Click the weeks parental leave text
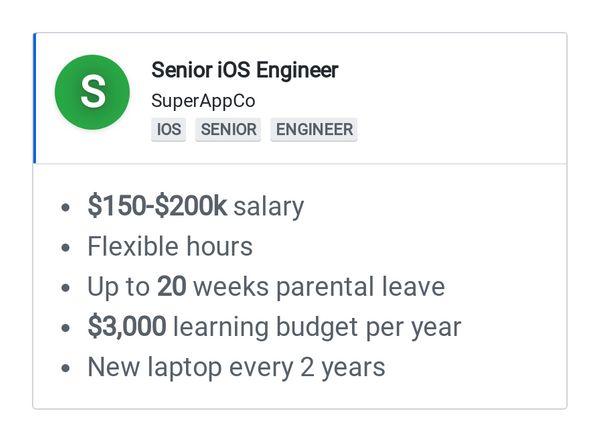600x442 pixels. pyautogui.click(x=319, y=287)
